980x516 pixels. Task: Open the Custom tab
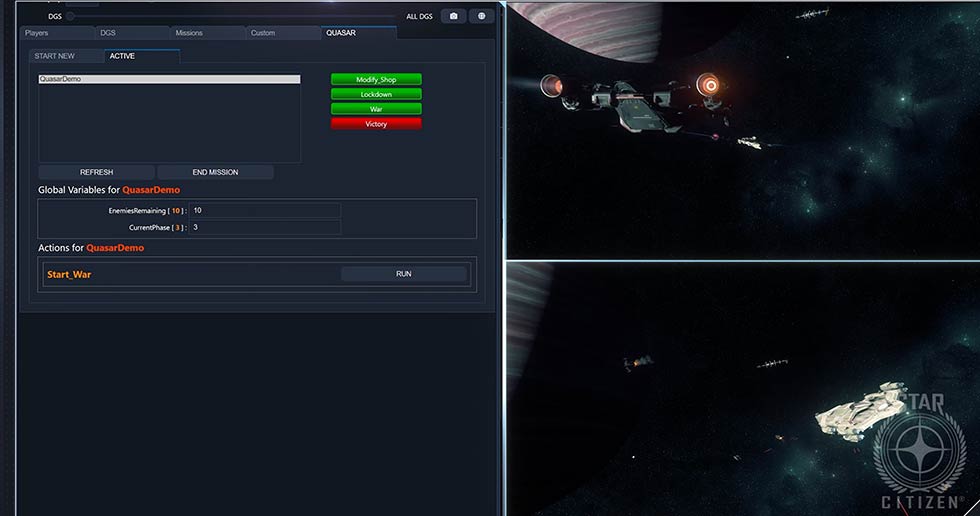click(283, 33)
